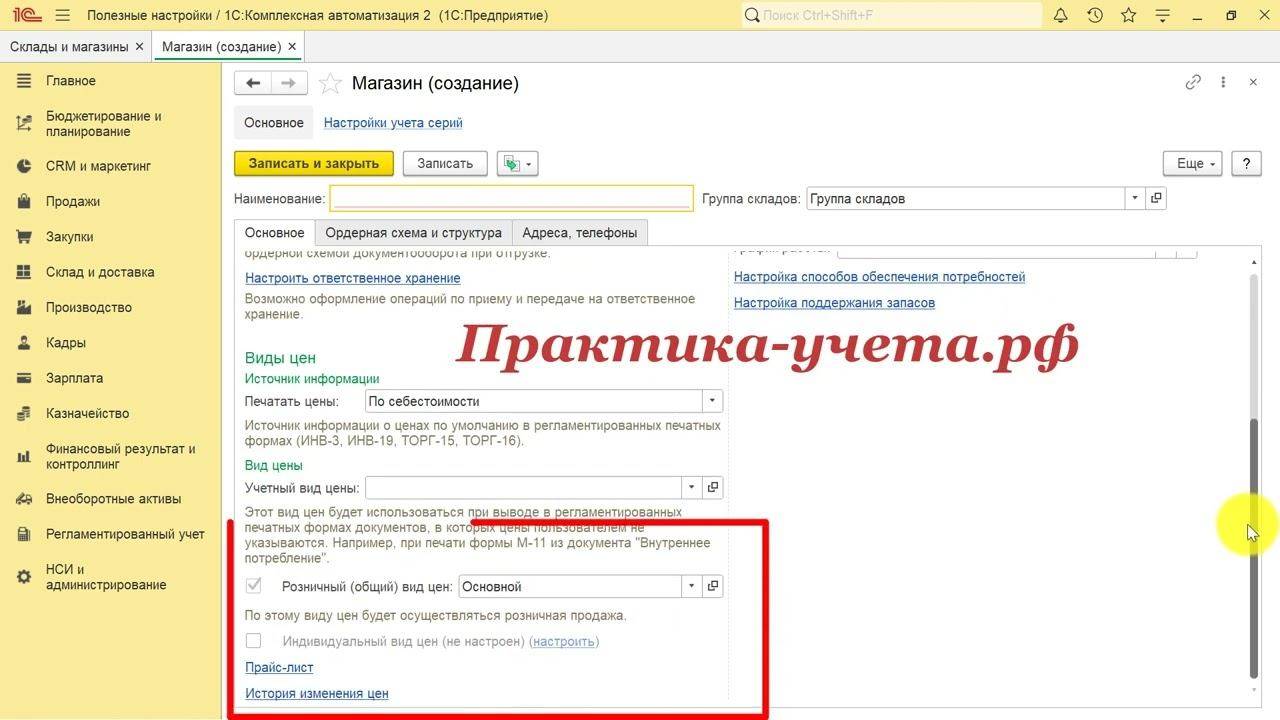Open favorites star in title bar
This screenshot has height=720, width=1280.
pyautogui.click(x=1129, y=15)
